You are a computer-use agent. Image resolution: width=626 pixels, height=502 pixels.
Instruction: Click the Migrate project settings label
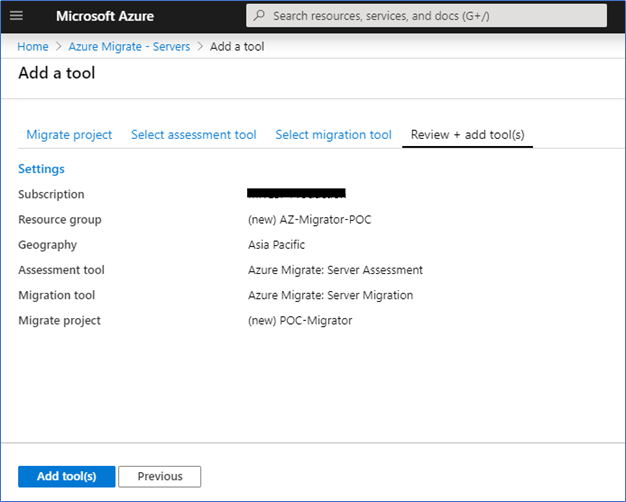[x=59, y=320]
